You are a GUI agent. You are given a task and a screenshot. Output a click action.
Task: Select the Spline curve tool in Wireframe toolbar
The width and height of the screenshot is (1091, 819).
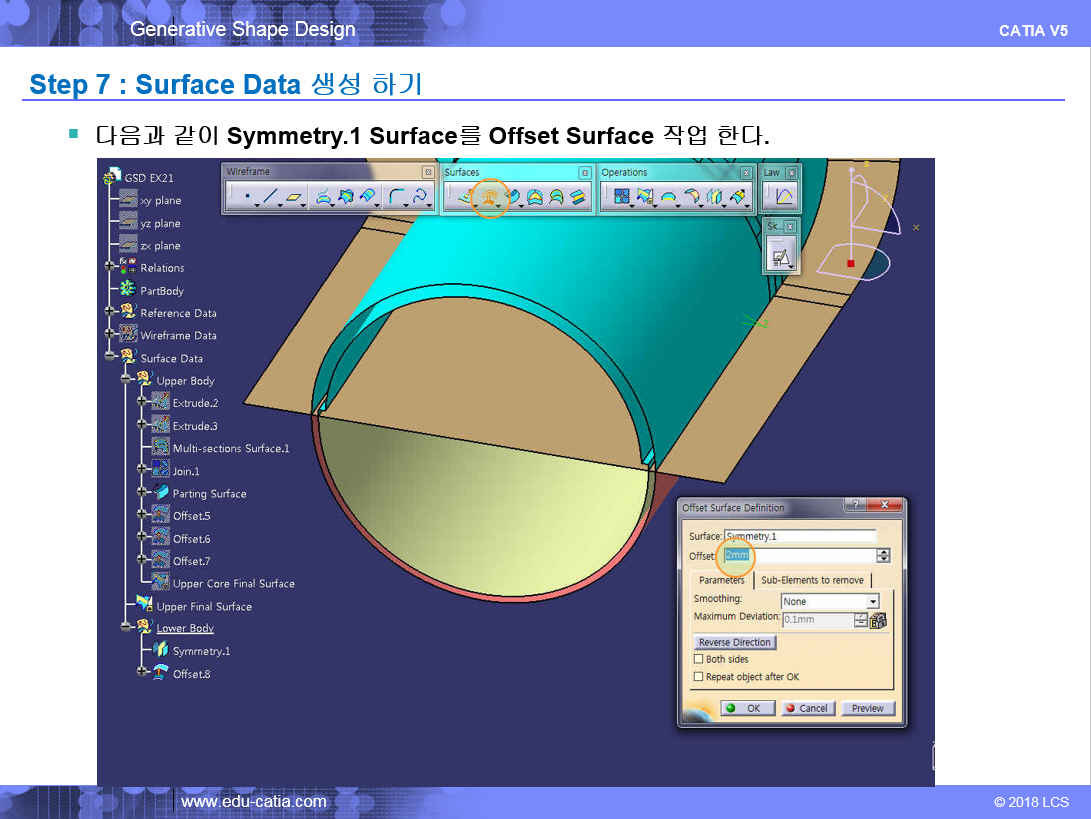coord(420,198)
